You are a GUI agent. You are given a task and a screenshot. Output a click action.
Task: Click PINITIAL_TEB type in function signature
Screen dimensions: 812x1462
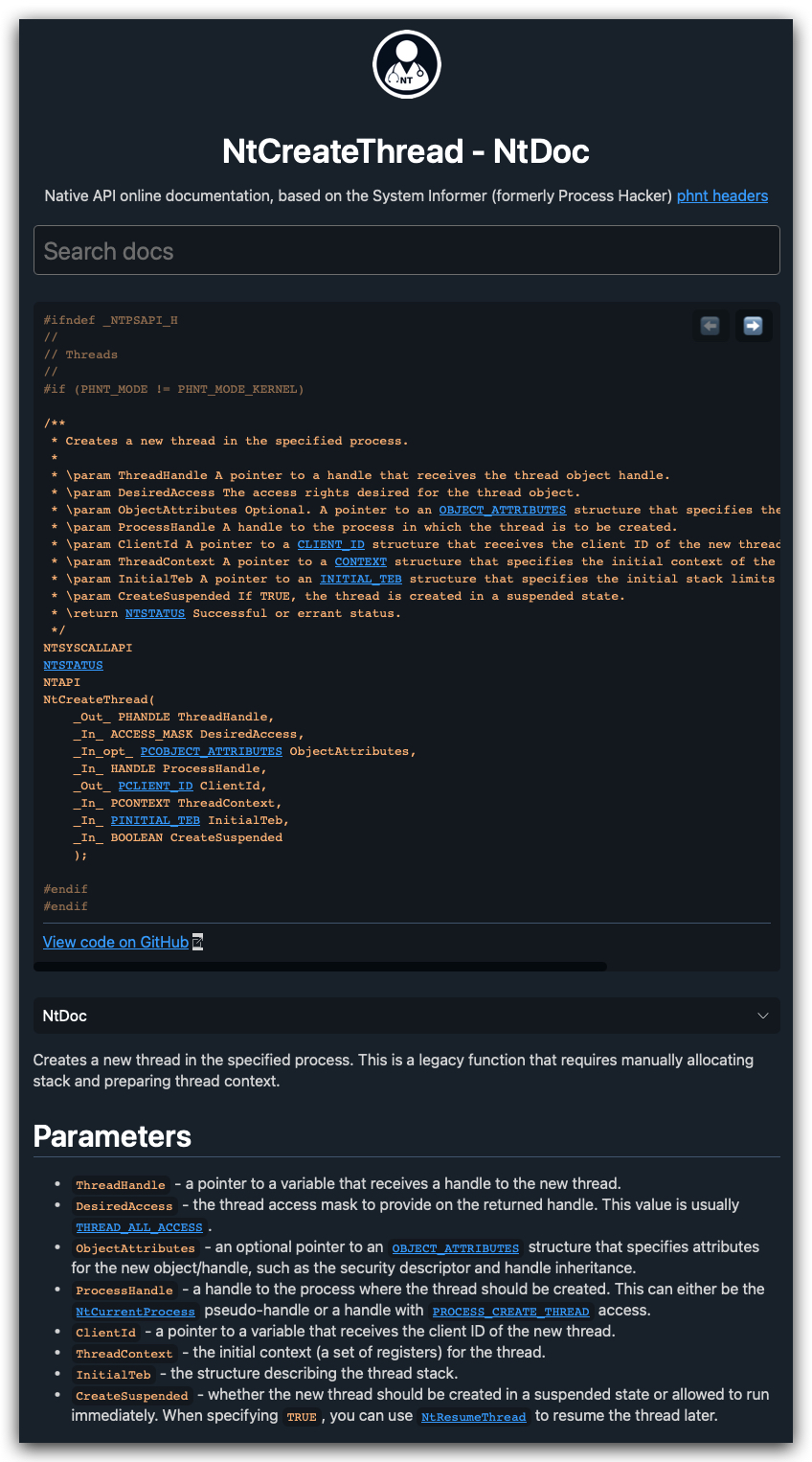point(155,820)
